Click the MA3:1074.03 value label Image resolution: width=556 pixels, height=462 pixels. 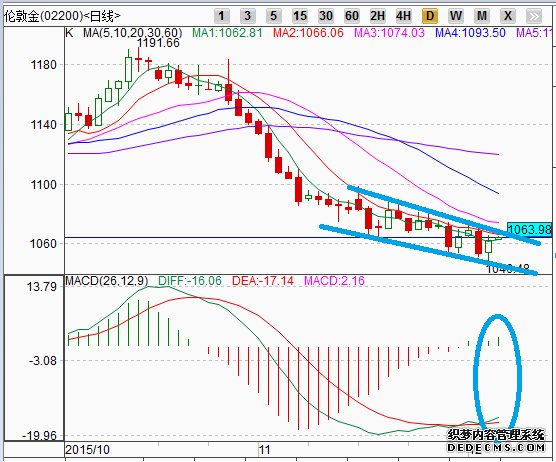point(389,33)
